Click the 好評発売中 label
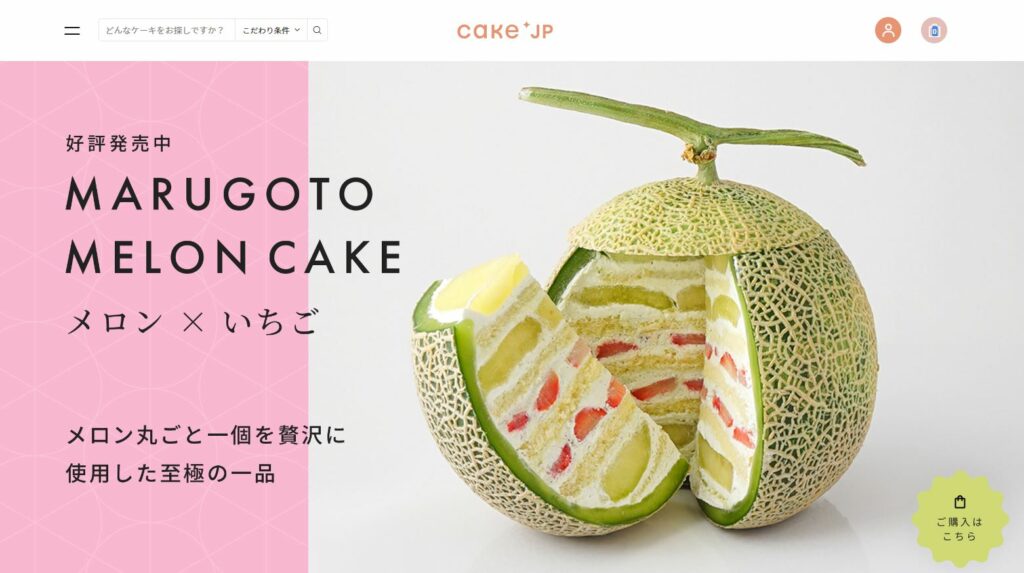The image size is (1024, 573). 119,143
